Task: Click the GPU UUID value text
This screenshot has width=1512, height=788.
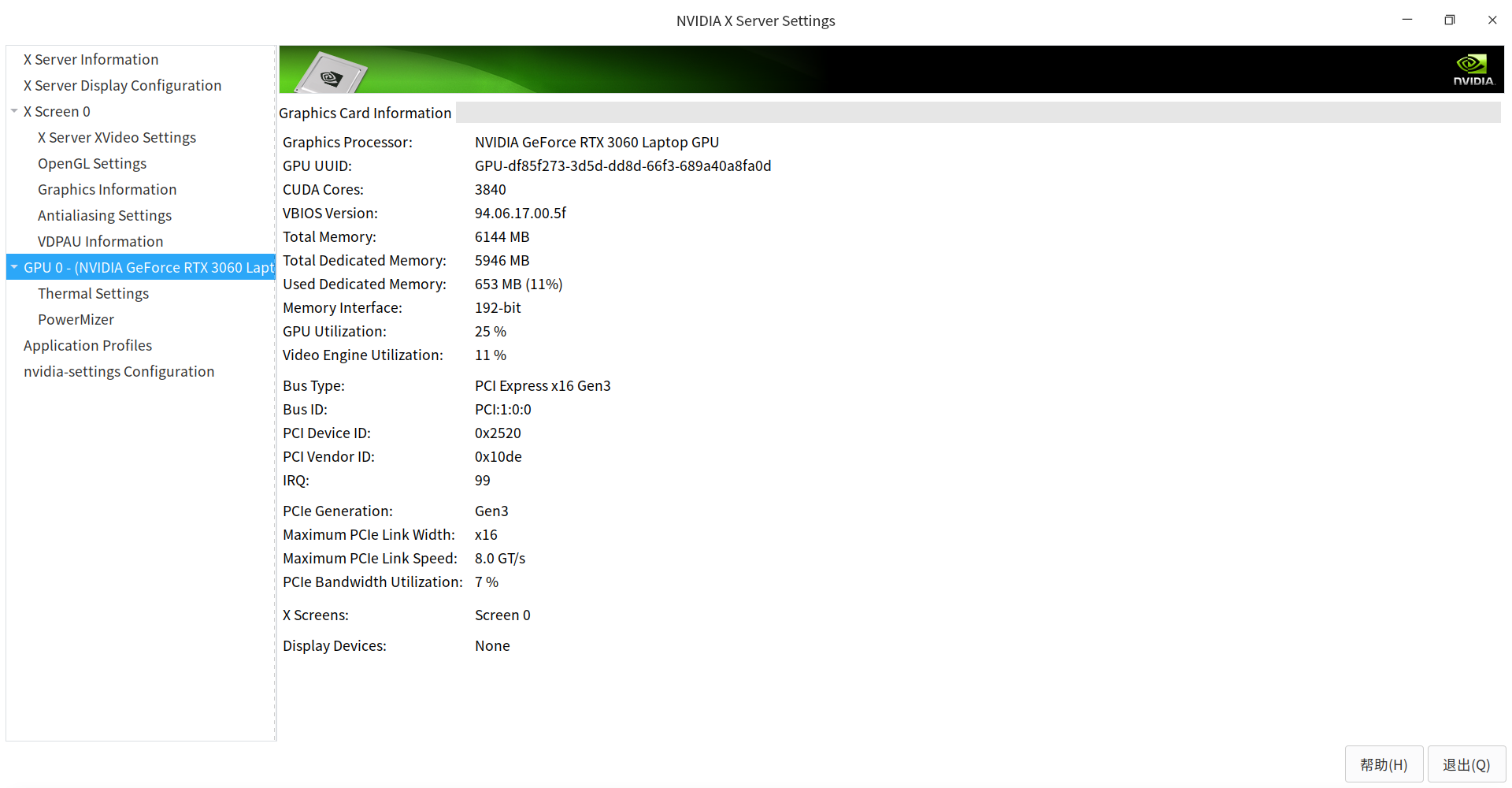Action: [x=623, y=166]
